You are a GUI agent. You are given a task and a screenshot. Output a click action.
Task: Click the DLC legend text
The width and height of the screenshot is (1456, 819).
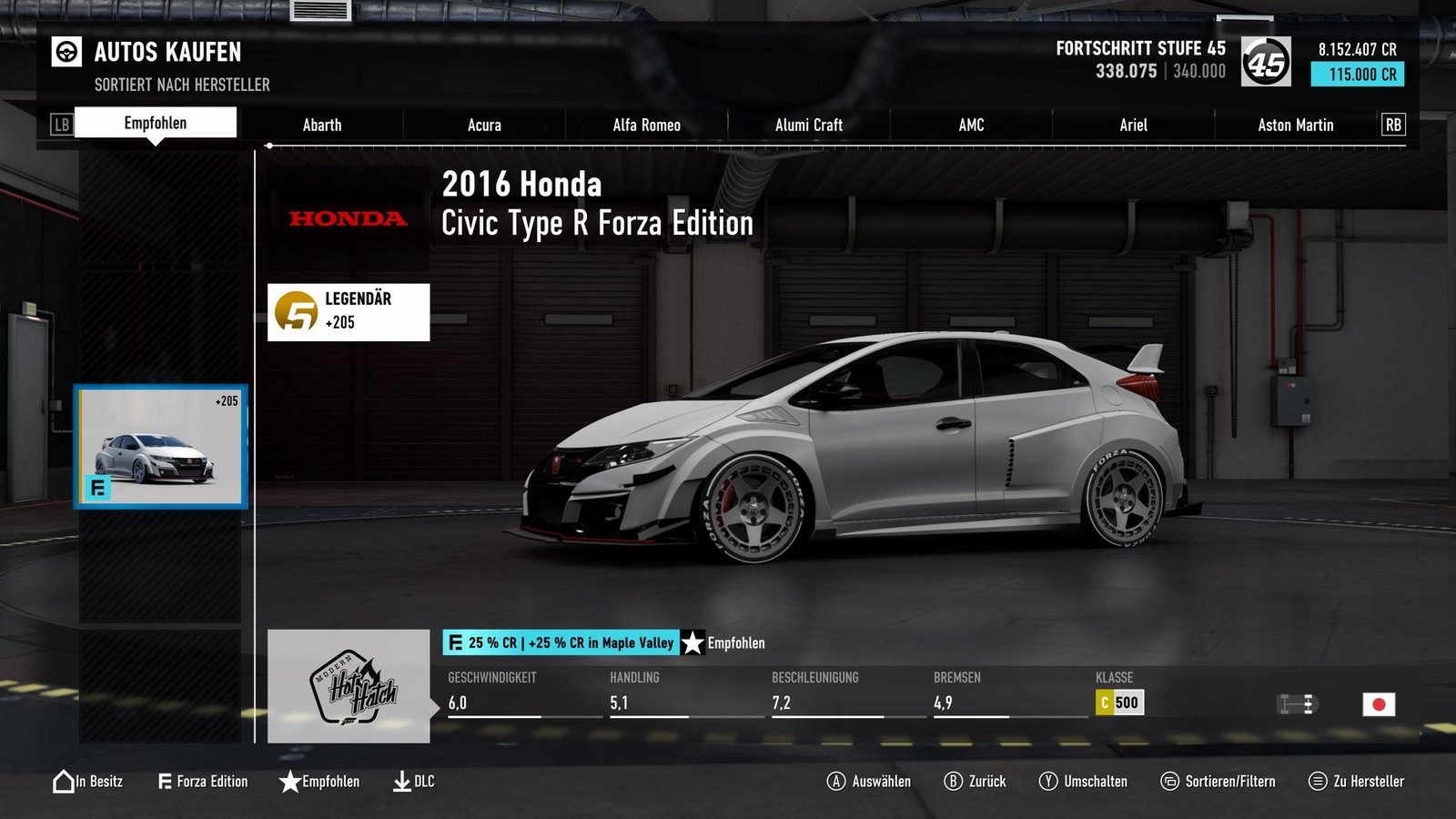[x=424, y=781]
